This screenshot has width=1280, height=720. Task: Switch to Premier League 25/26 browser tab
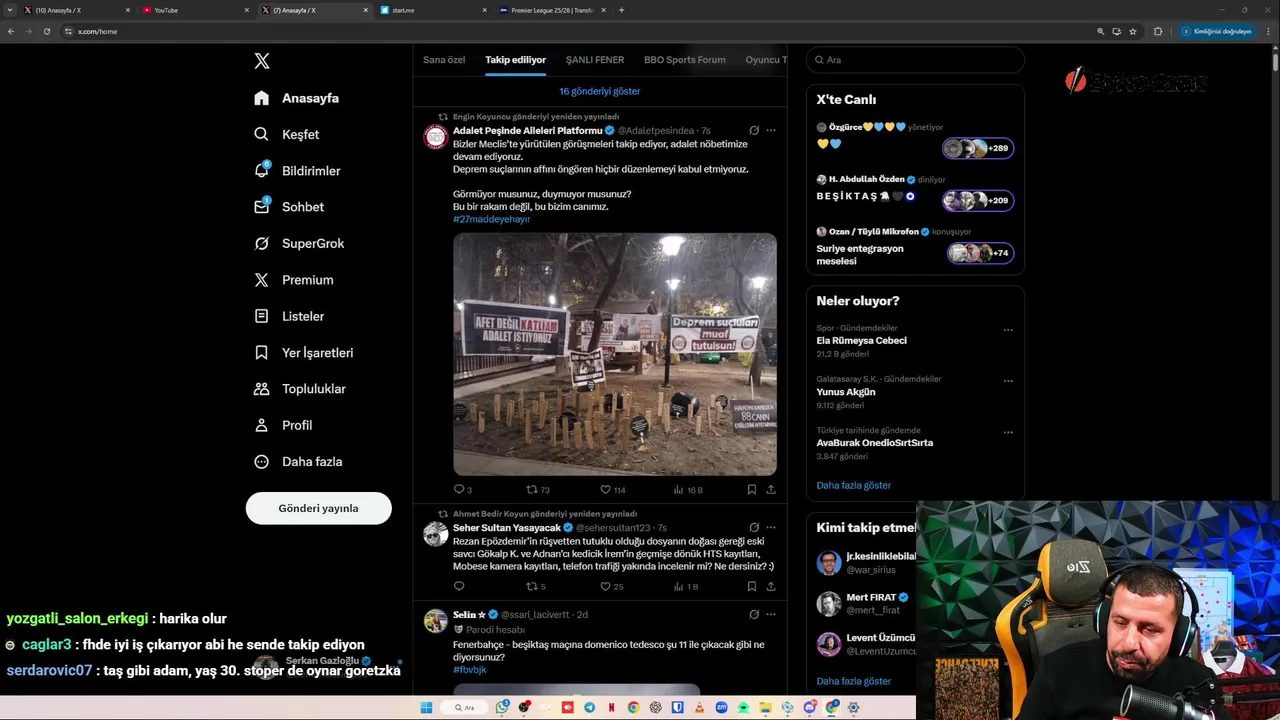click(x=552, y=10)
